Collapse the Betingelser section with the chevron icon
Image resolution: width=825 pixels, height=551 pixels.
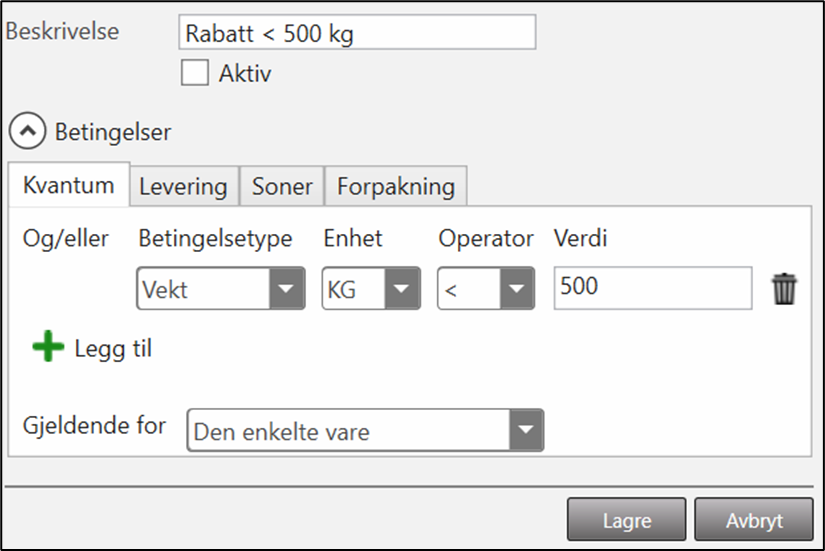(27, 131)
